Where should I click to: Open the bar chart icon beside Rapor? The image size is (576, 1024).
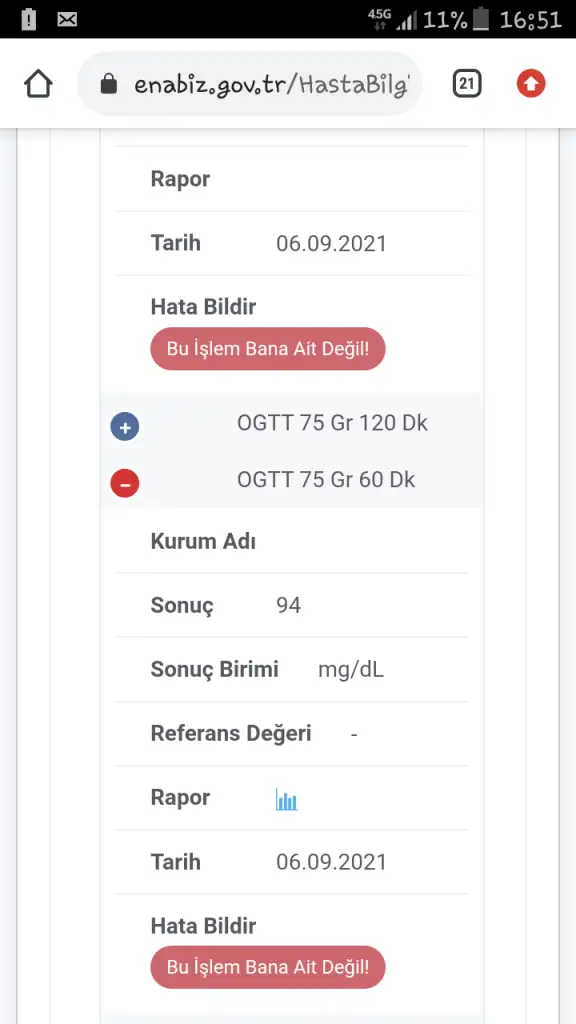pyautogui.click(x=287, y=799)
